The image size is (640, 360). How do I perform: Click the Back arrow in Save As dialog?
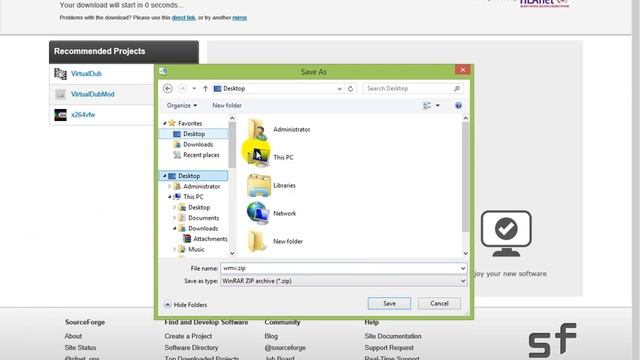[x=168, y=88]
